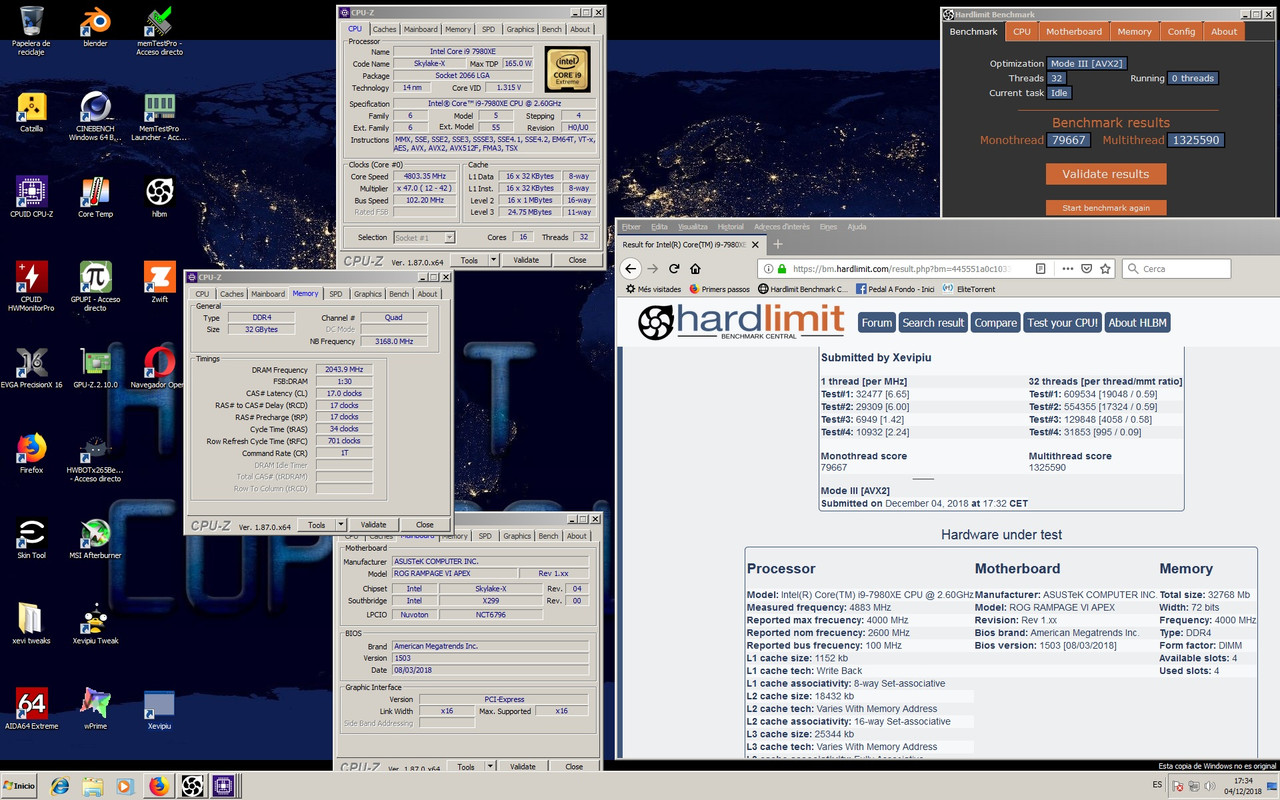Open Zwift desktop icon
Screen dimensions: 1280x800
[x=159, y=282]
